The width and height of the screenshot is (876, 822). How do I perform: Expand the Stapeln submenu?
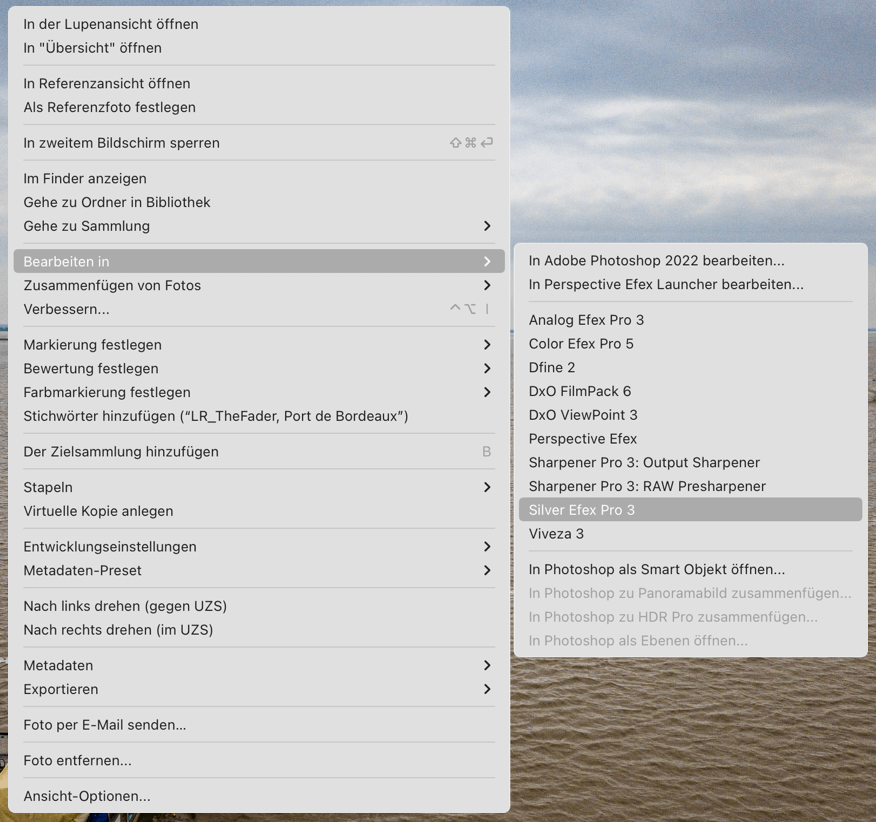click(259, 487)
